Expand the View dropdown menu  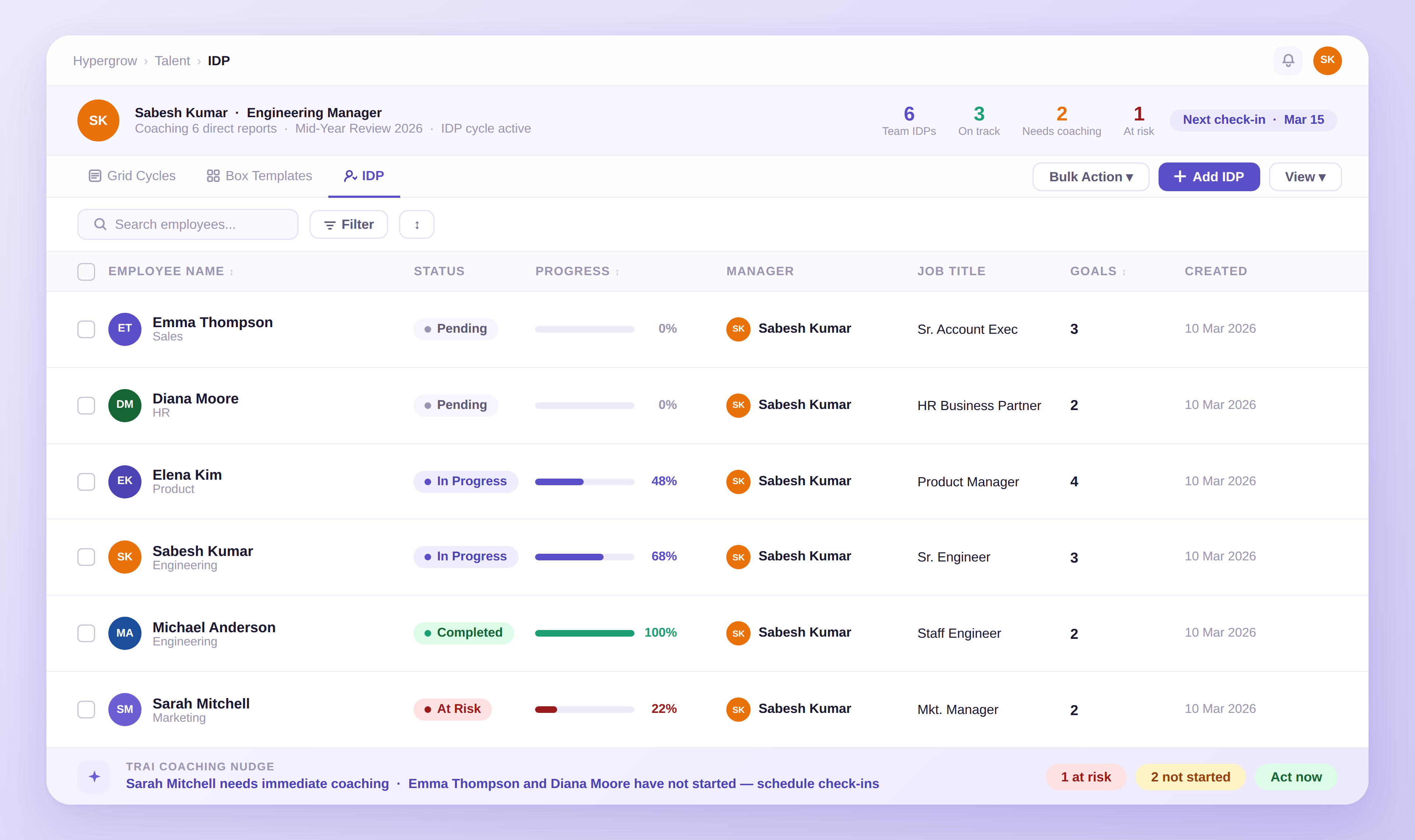(x=1304, y=176)
